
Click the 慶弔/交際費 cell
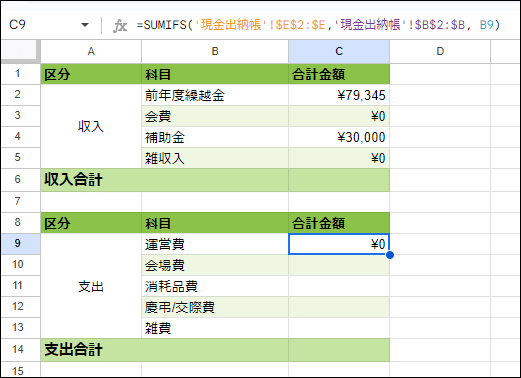215,307
